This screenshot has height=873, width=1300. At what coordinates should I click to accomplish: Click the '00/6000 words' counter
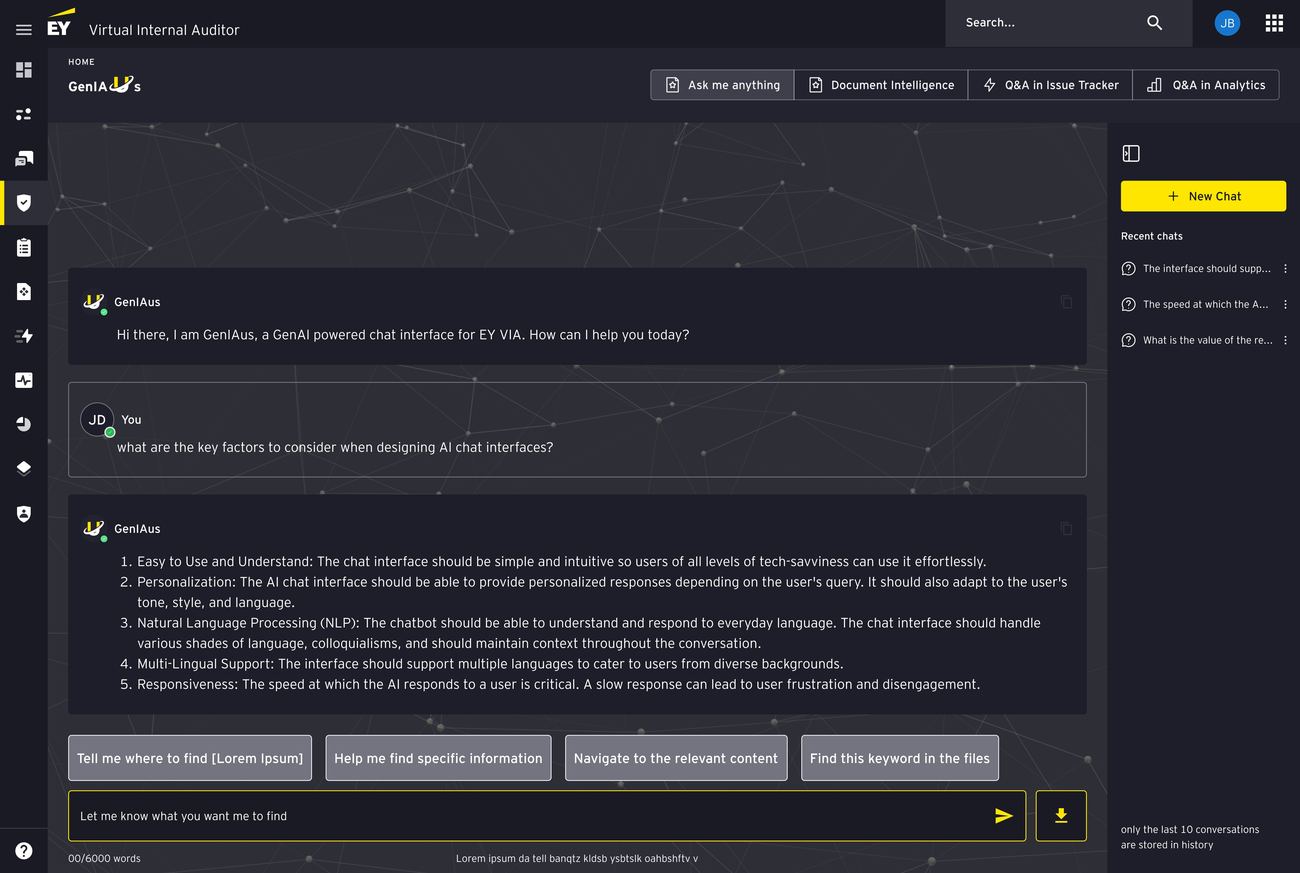(x=104, y=858)
